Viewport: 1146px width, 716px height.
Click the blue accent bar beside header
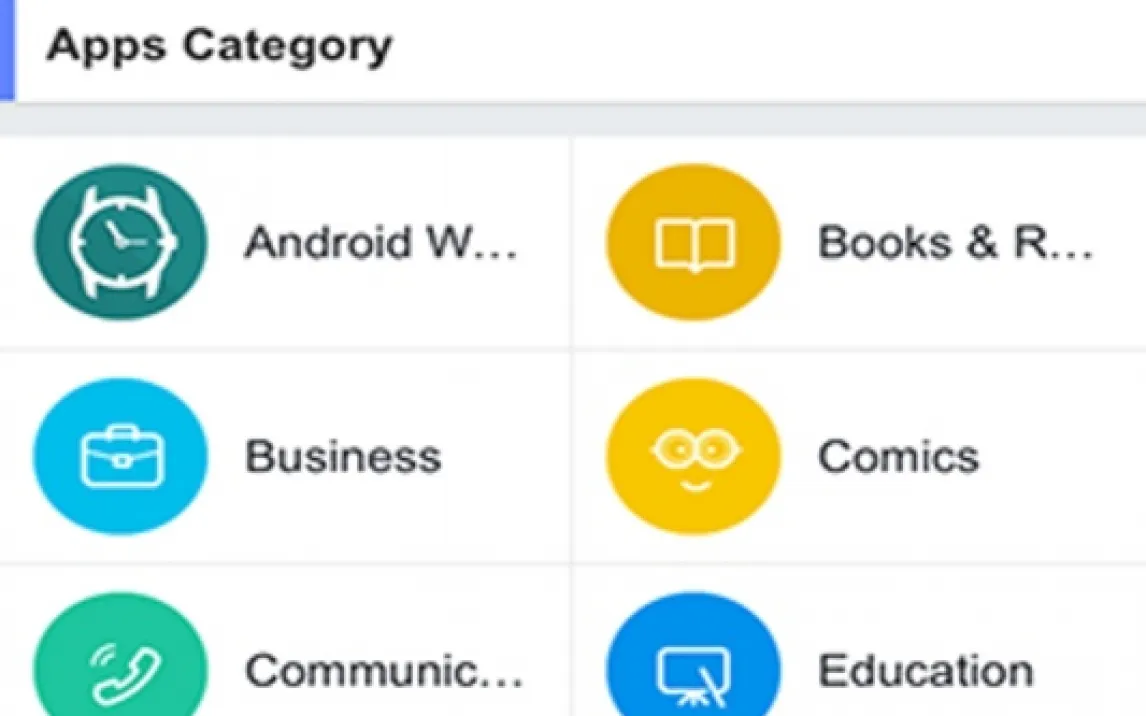point(7,50)
